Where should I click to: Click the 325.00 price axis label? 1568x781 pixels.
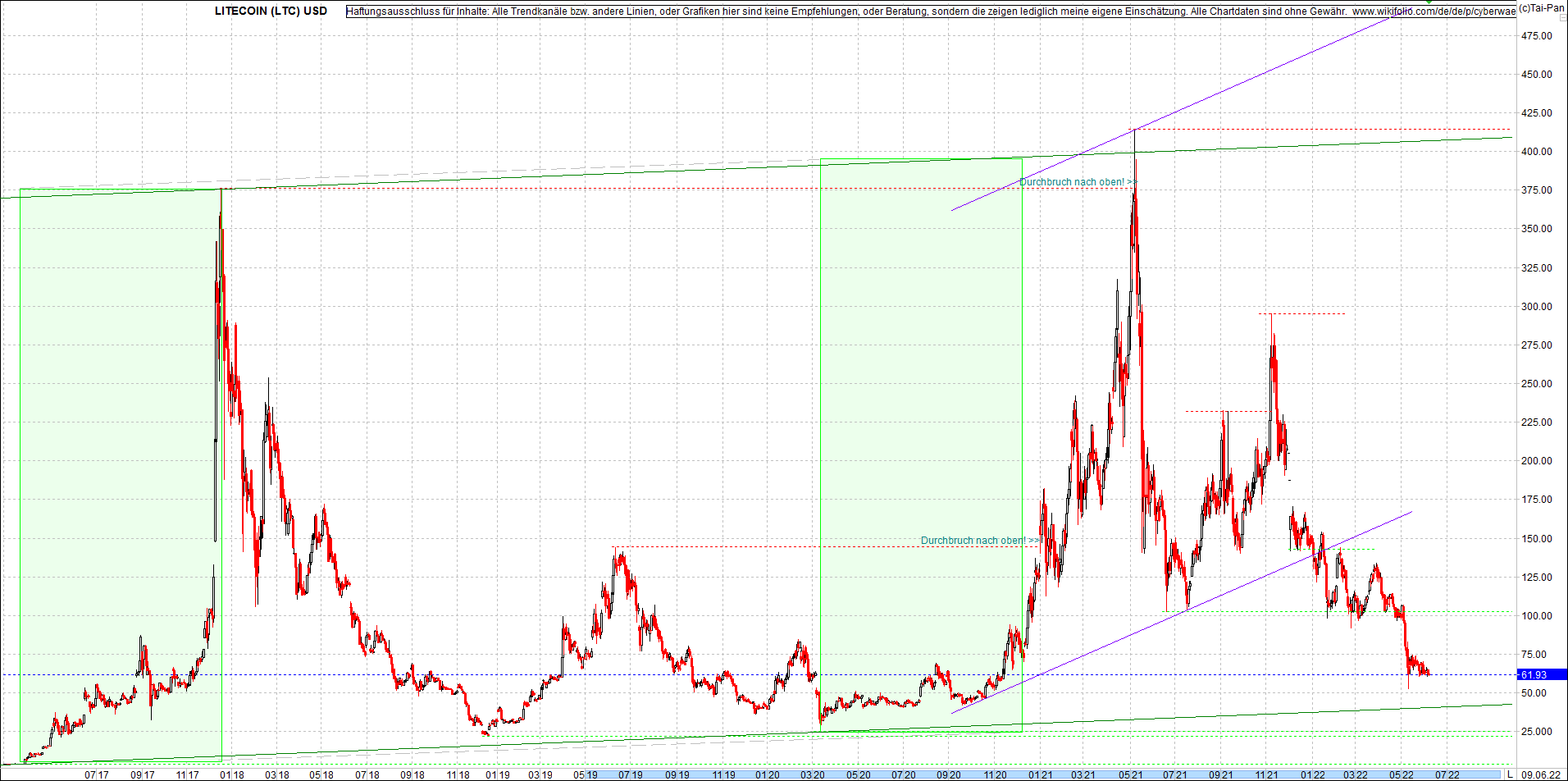1537,268
